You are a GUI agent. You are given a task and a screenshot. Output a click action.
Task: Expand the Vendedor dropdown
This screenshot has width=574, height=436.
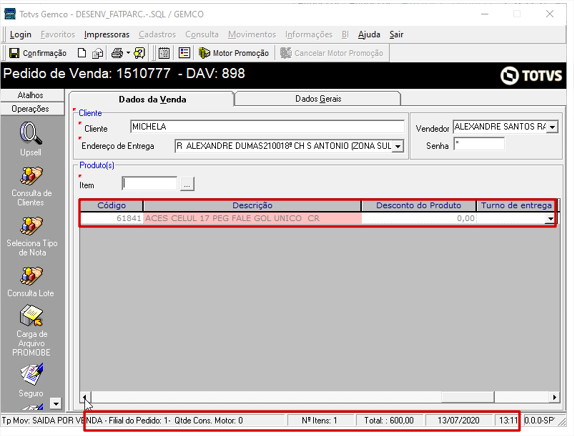[552, 127]
